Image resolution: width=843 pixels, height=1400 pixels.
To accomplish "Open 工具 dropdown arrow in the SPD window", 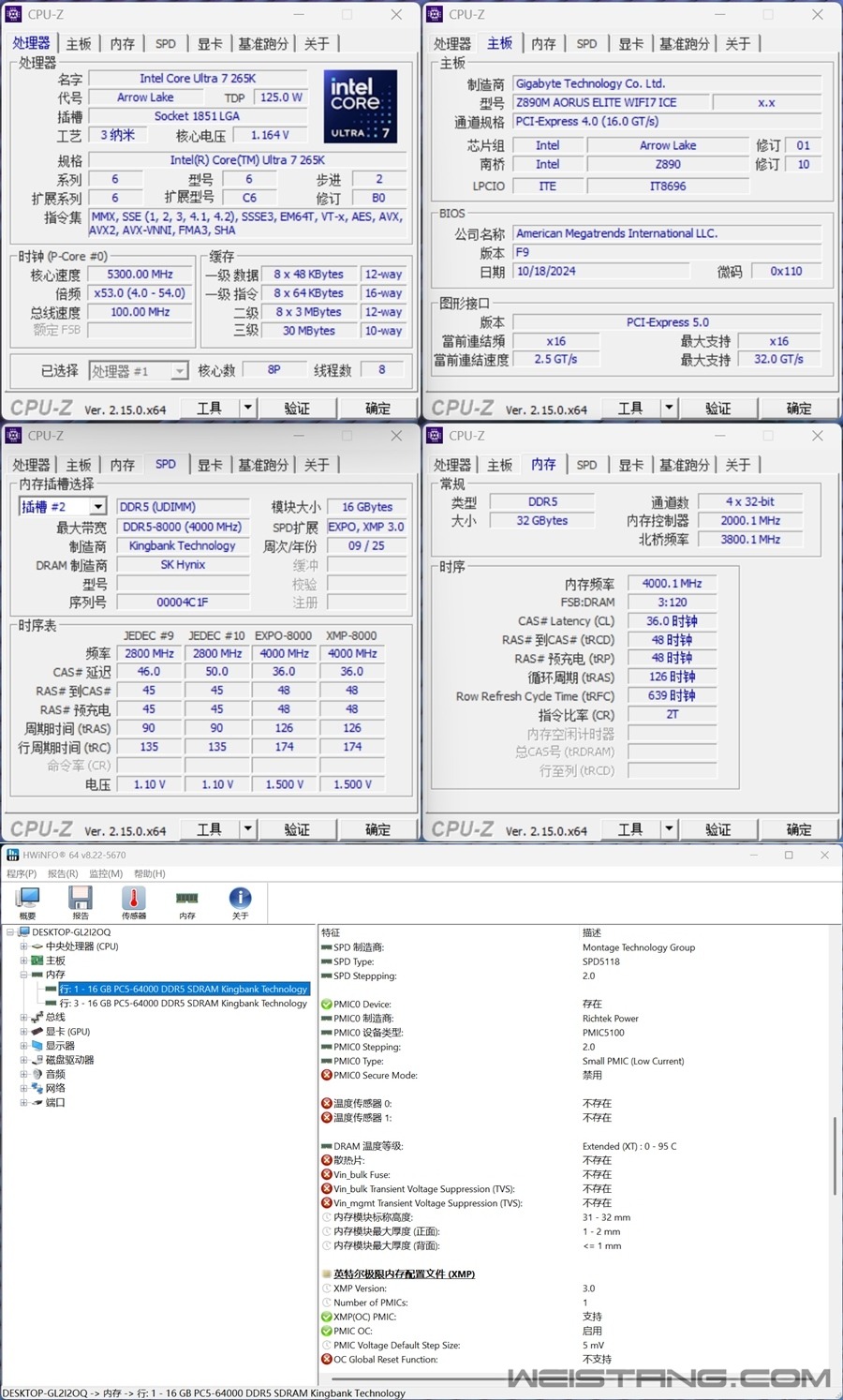I will tap(248, 828).
